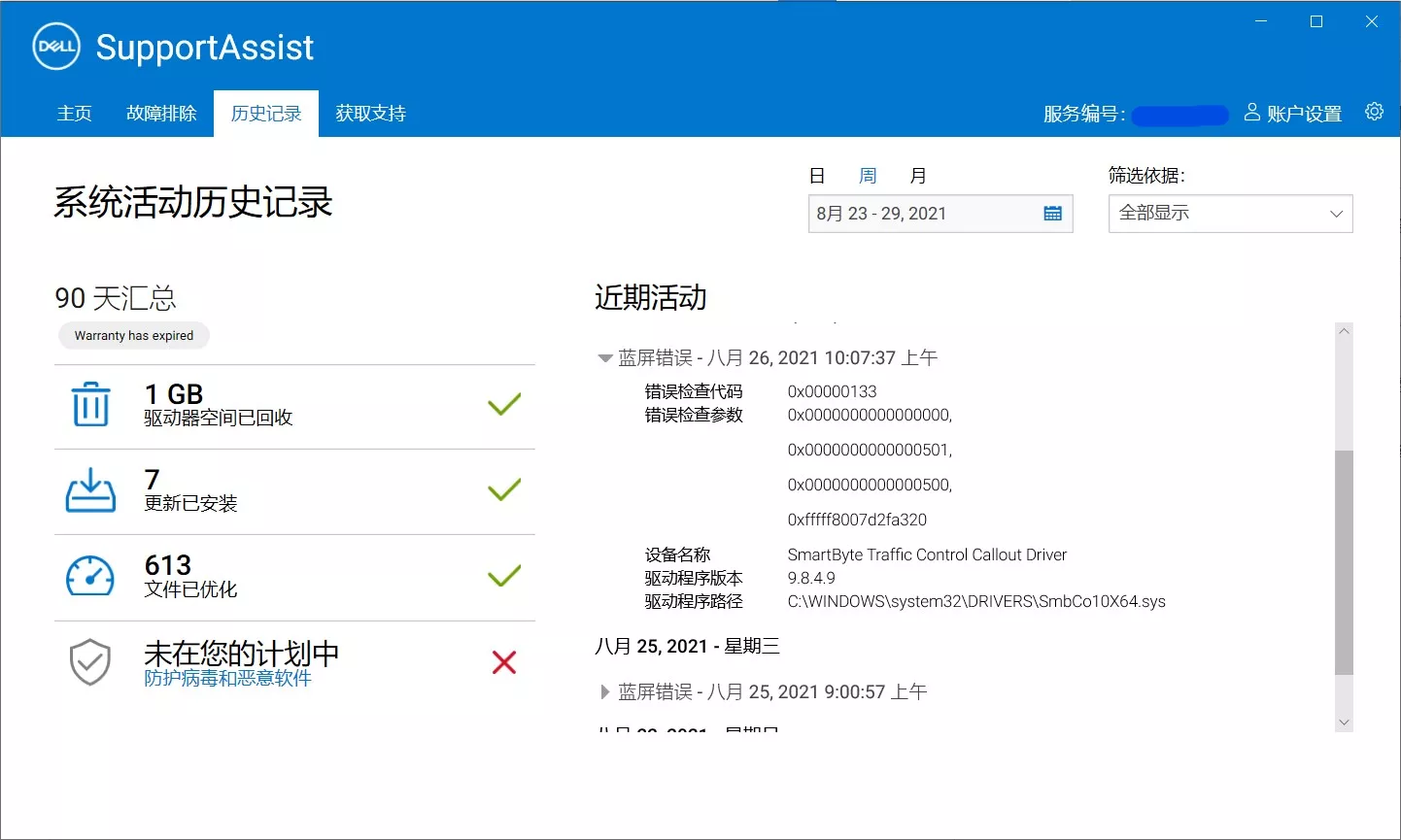Click green checkmark in 1 GB row
The width and height of the screenshot is (1401, 840).
(504, 404)
